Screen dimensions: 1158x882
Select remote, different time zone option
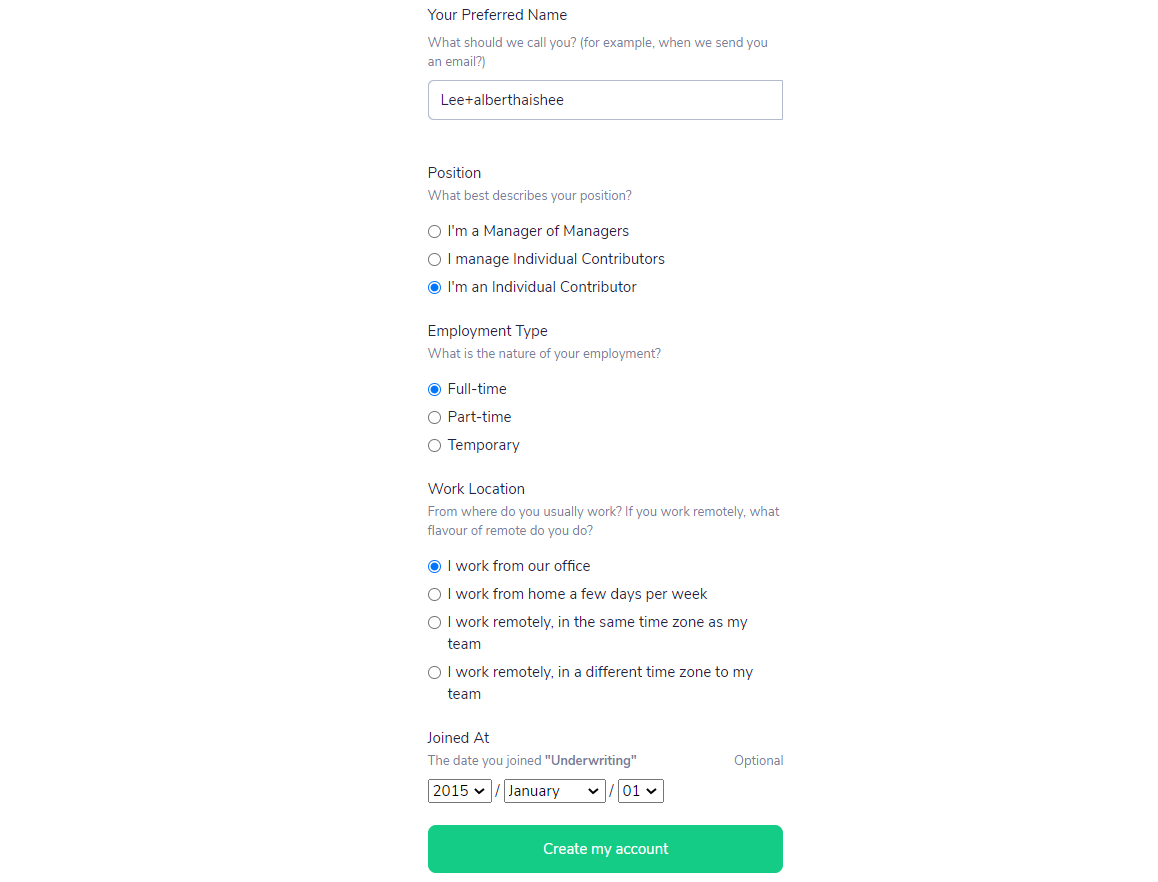434,672
